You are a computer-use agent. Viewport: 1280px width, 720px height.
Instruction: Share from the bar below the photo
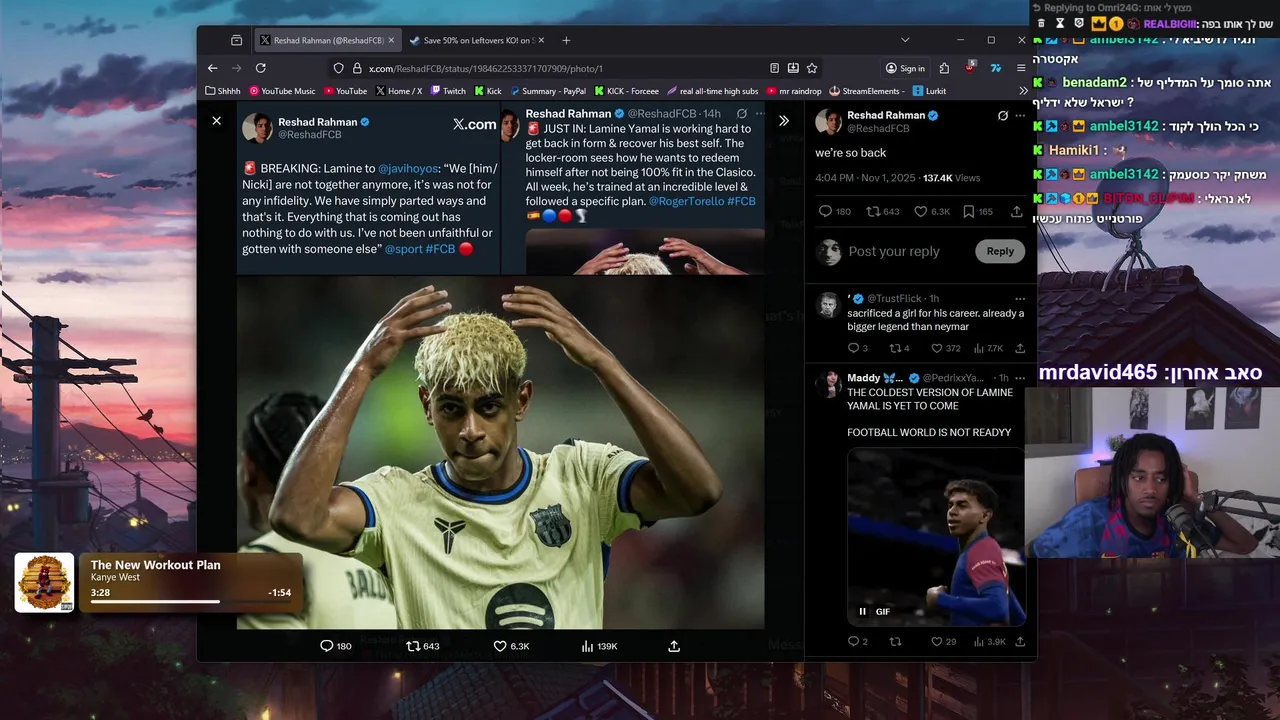click(x=674, y=646)
